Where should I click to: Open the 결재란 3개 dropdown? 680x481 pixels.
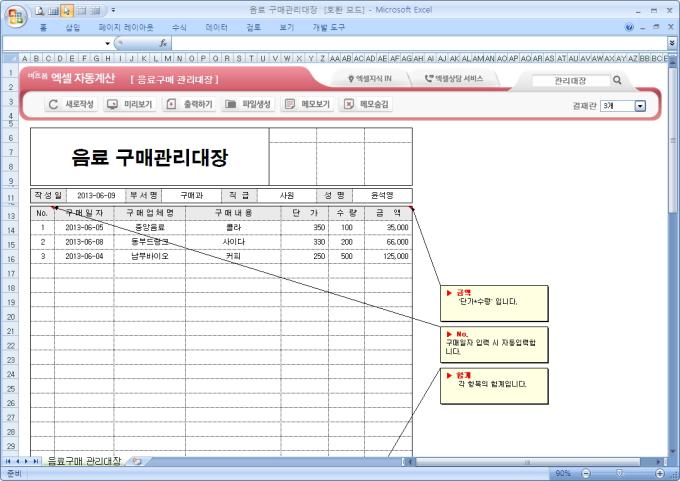coord(640,106)
